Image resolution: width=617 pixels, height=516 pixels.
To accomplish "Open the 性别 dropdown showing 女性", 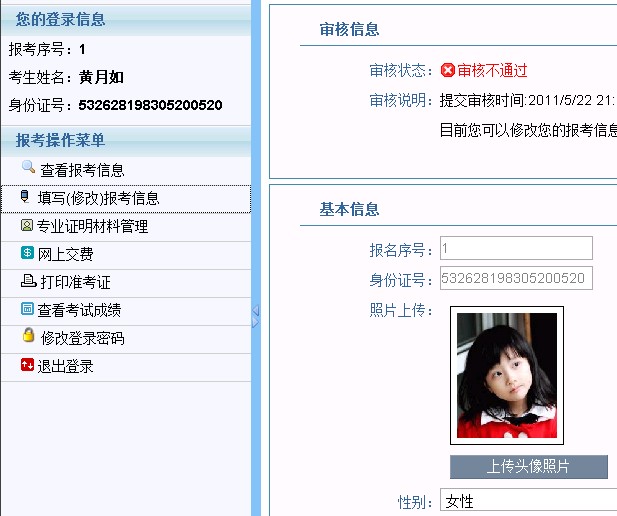I will (528, 501).
